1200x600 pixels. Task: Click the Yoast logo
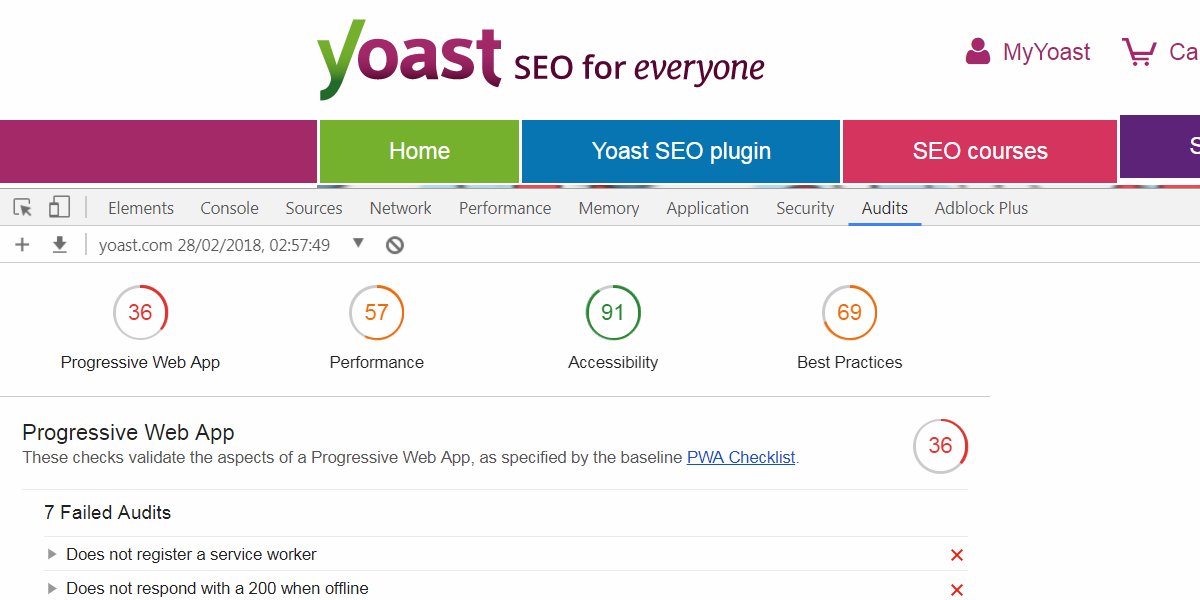[x=409, y=62]
